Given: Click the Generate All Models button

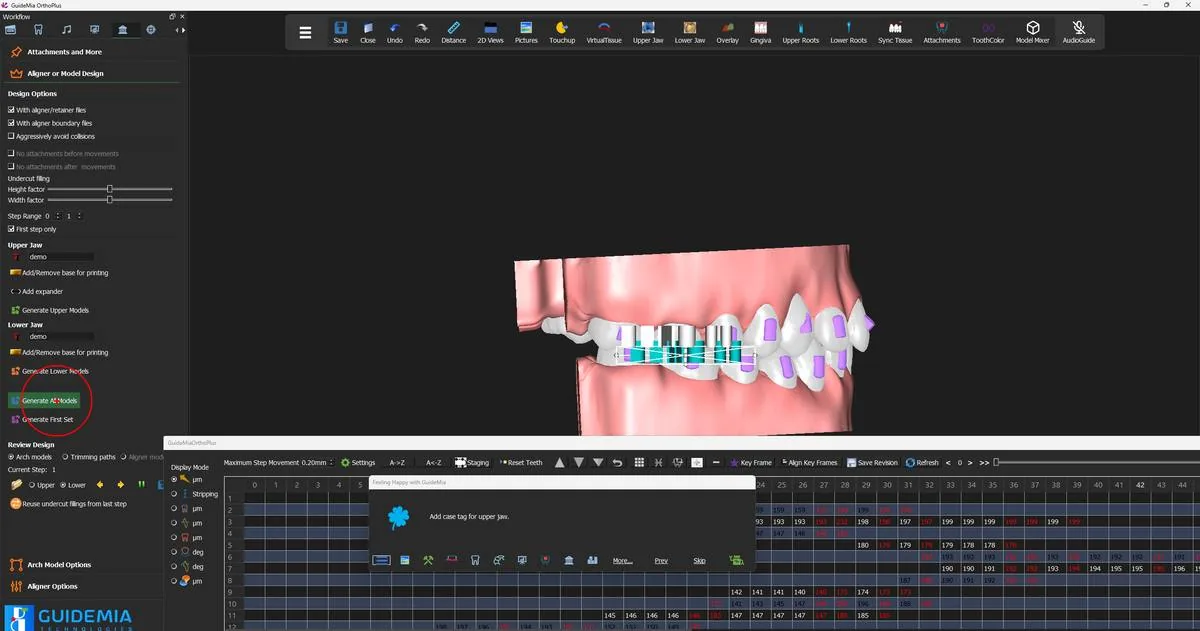Looking at the screenshot, I should 45,400.
